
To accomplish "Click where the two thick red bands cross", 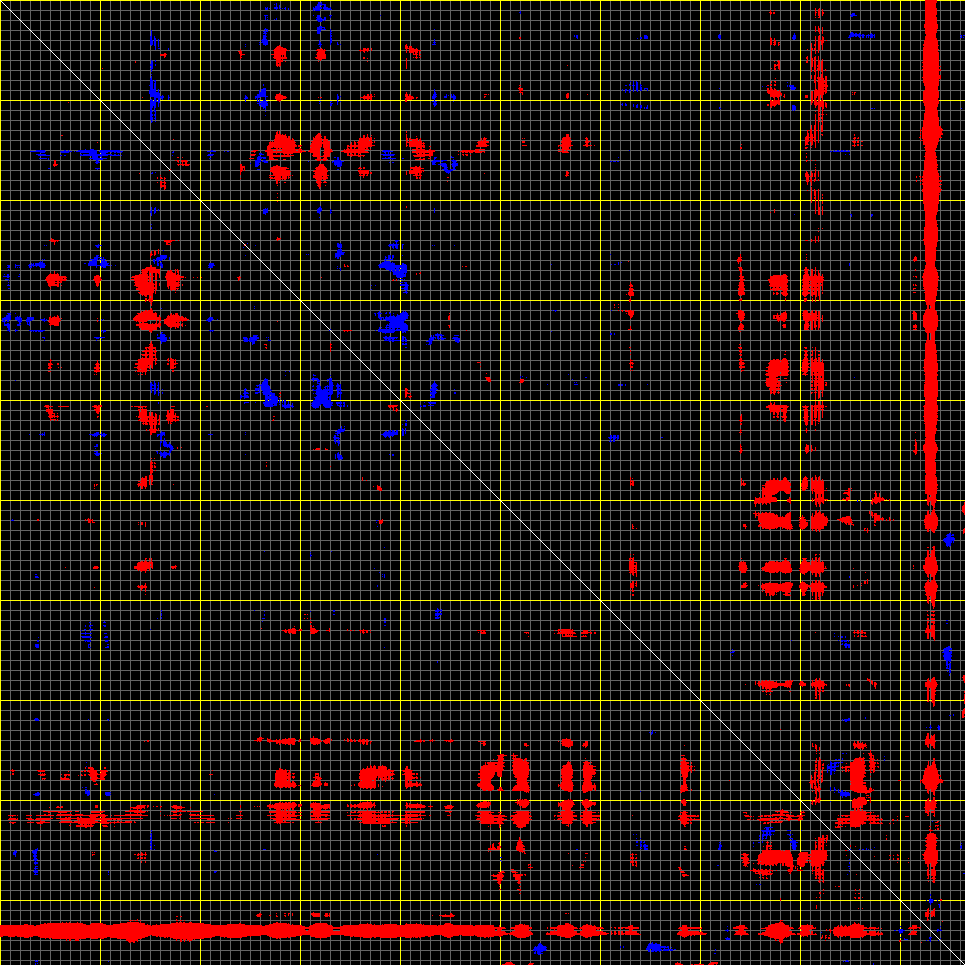I will click(x=931, y=931).
